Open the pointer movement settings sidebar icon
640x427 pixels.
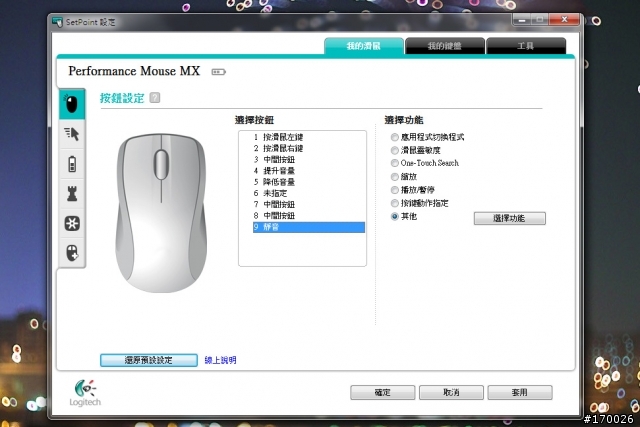point(72,134)
